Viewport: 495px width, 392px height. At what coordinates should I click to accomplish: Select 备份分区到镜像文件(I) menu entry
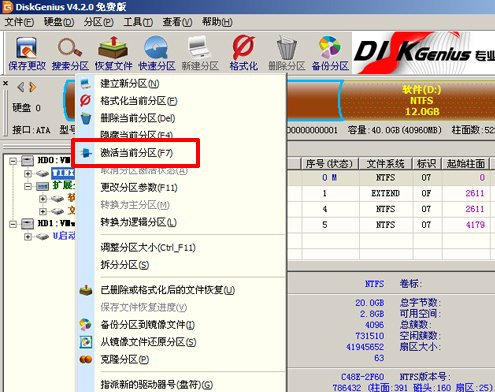[x=181, y=325]
